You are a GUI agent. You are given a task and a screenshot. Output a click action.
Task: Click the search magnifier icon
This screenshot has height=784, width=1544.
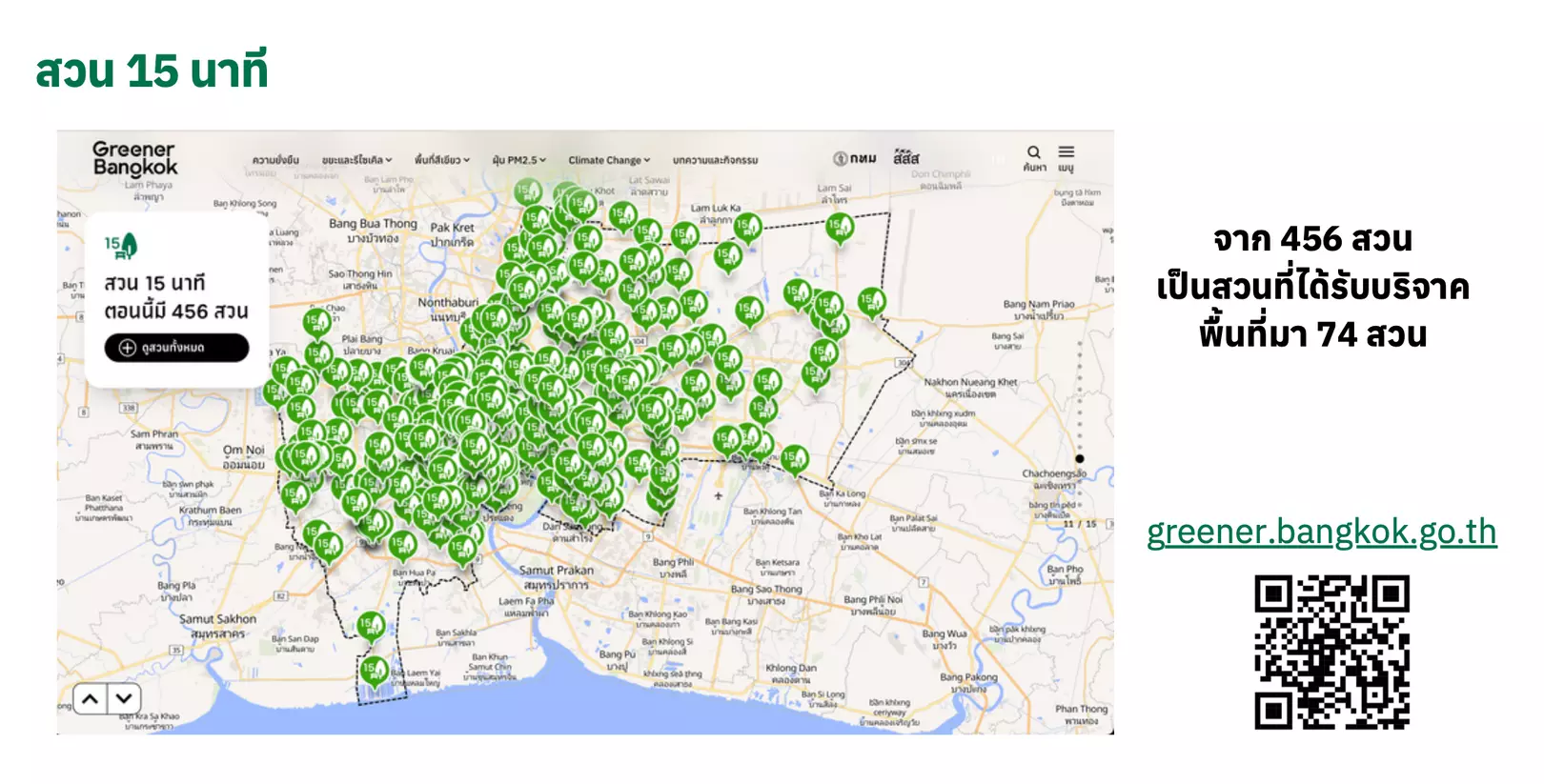click(x=1033, y=152)
